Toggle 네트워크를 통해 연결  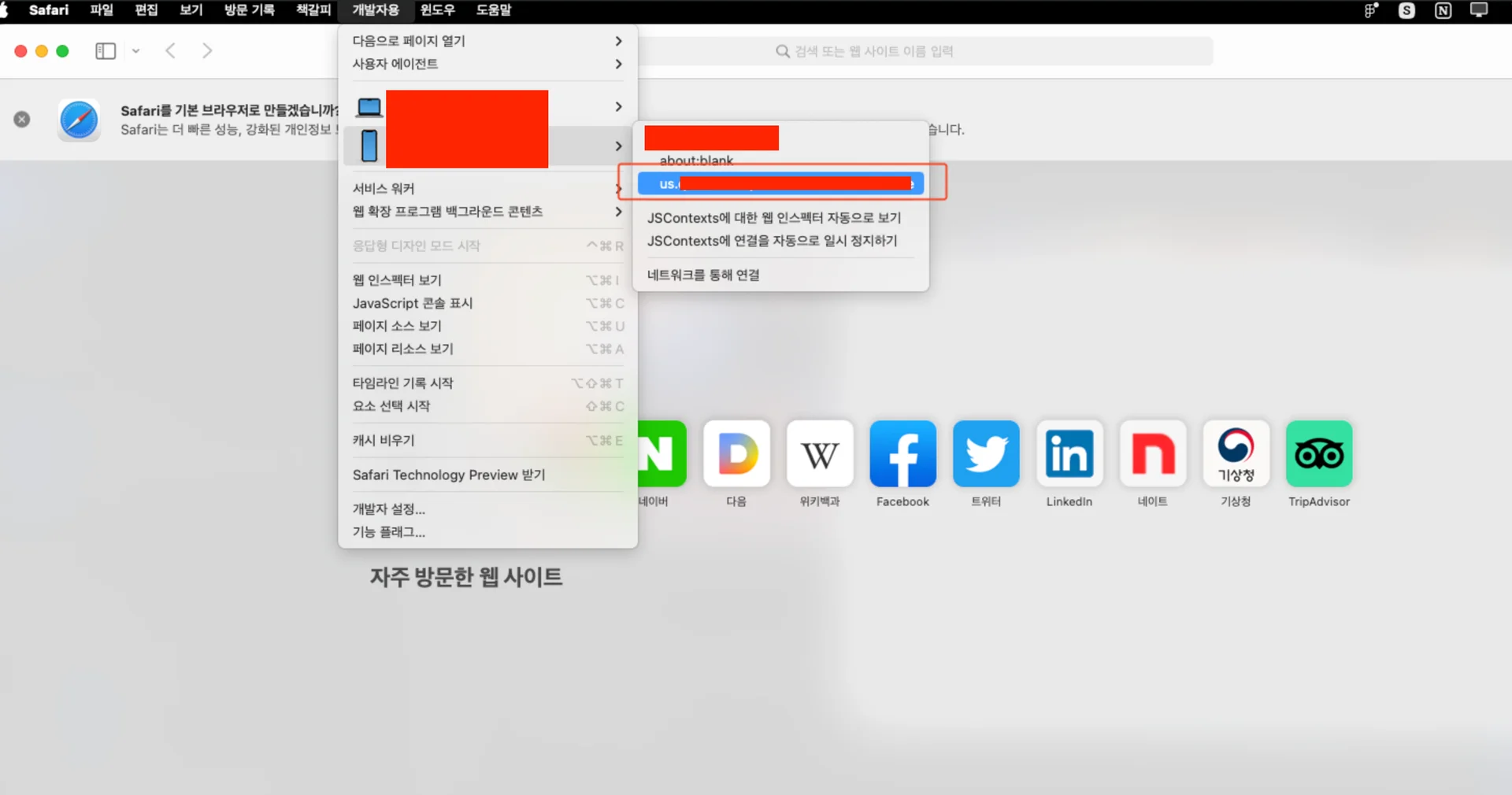780,275
